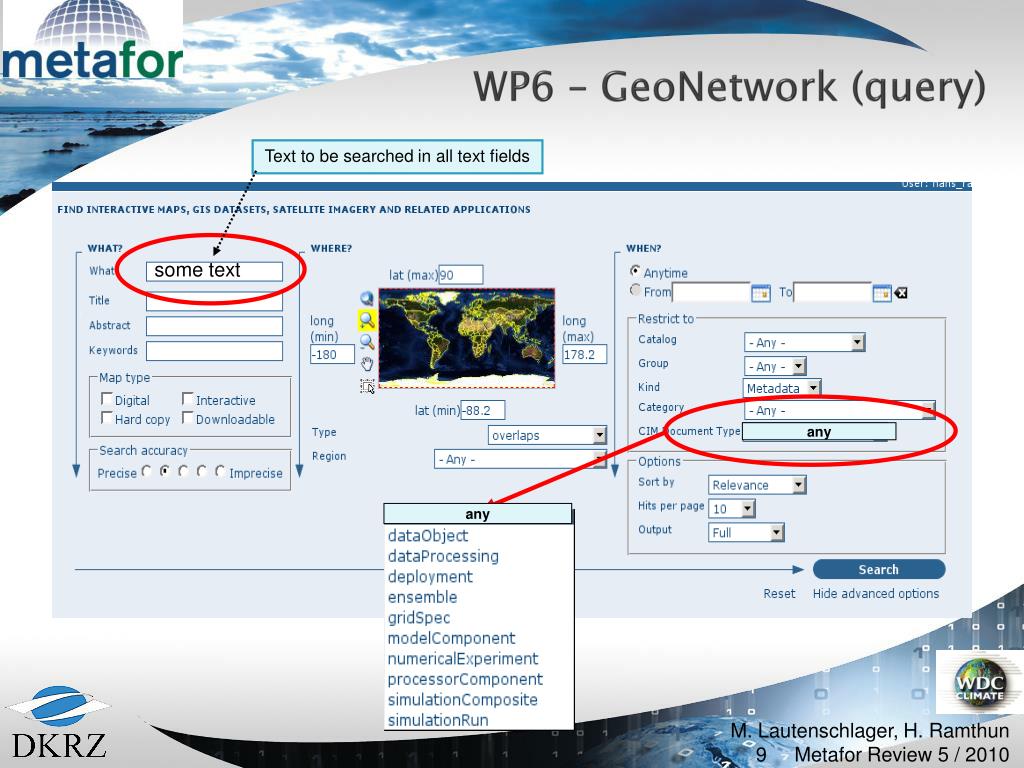This screenshot has width=1024, height=768.
Task: Select the zoom-out magnifier map tool
Action: click(367, 342)
